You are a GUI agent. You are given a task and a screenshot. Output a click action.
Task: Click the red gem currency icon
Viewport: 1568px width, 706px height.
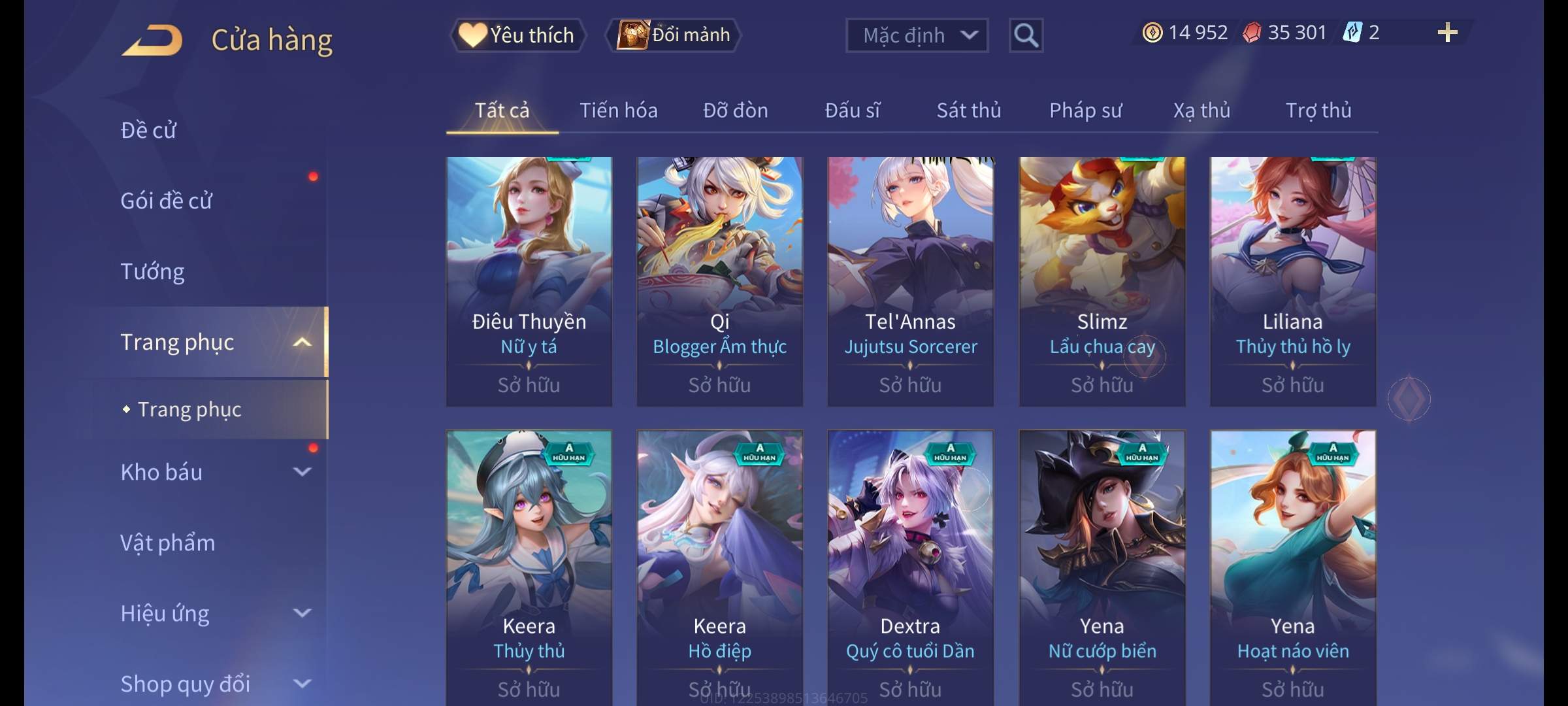point(1252,33)
